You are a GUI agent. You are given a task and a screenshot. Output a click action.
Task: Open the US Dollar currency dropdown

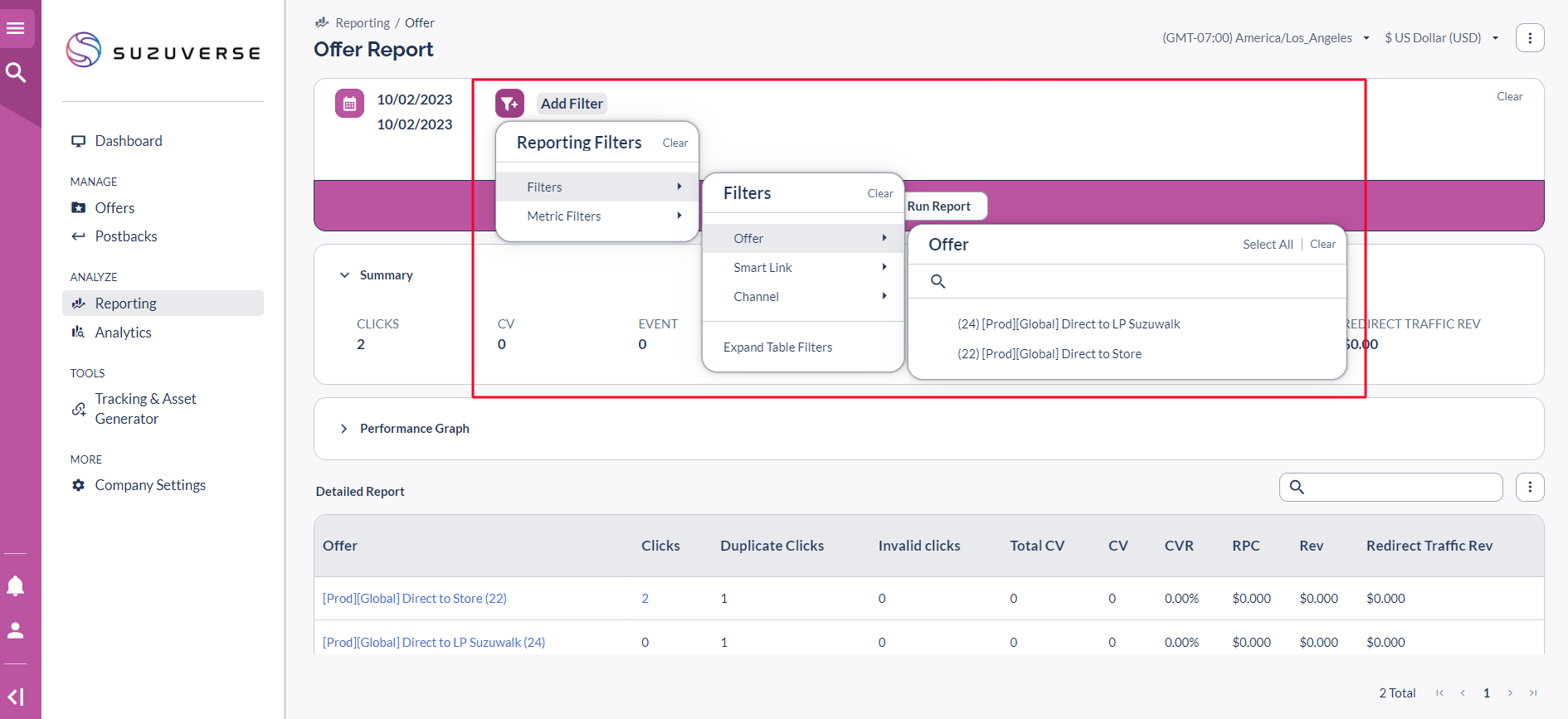pos(1441,38)
